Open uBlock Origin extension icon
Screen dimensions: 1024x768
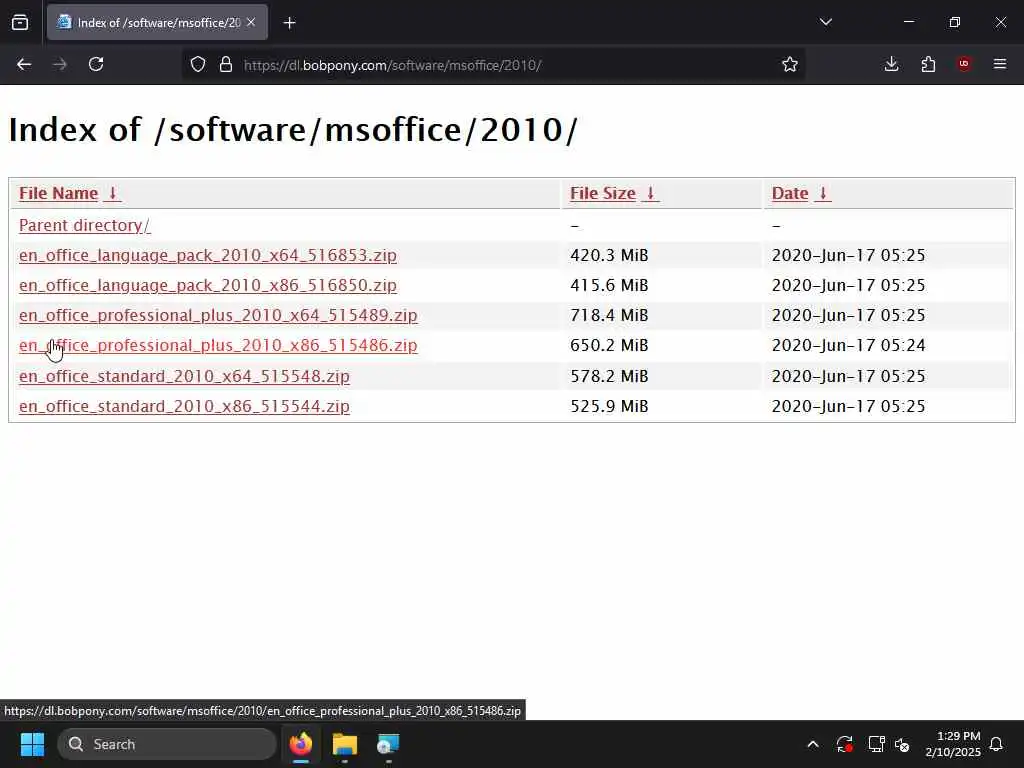(x=964, y=64)
